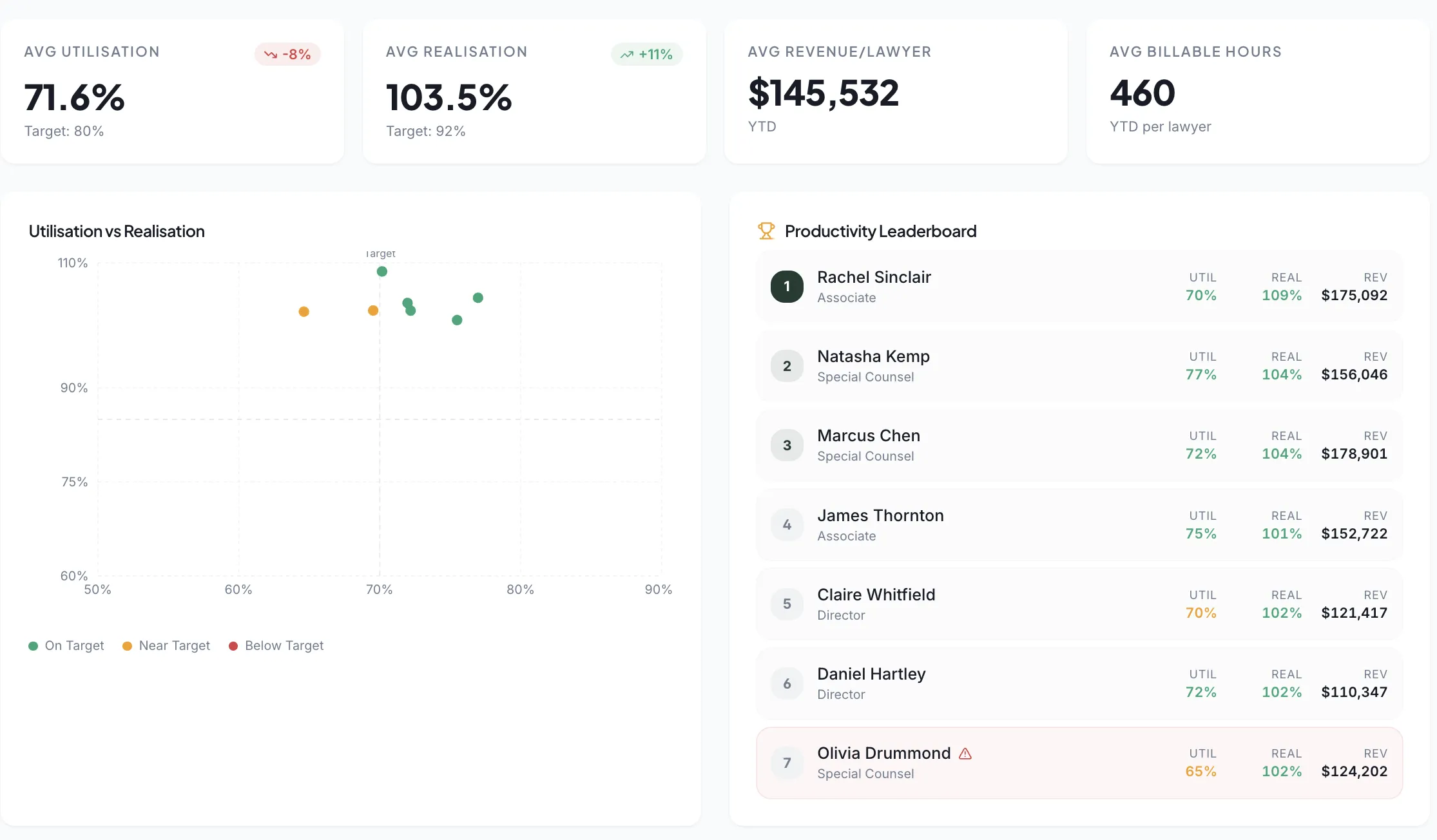Image resolution: width=1437 pixels, height=840 pixels.
Task: Click the Avg Utilisation 71.6% card
Action: pyautogui.click(x=172, y=91)
